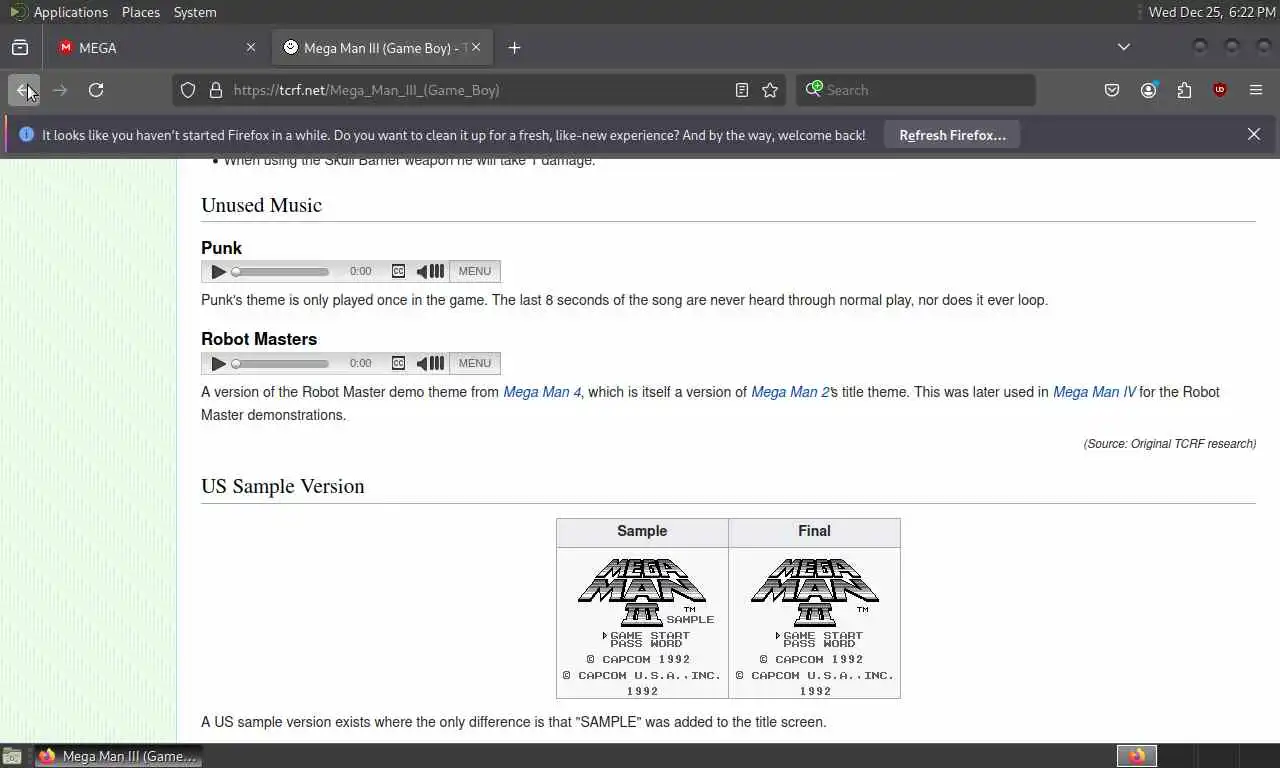The image size is (1280, 768).
Task: Mute the Punk audio player
Action: 421,271
